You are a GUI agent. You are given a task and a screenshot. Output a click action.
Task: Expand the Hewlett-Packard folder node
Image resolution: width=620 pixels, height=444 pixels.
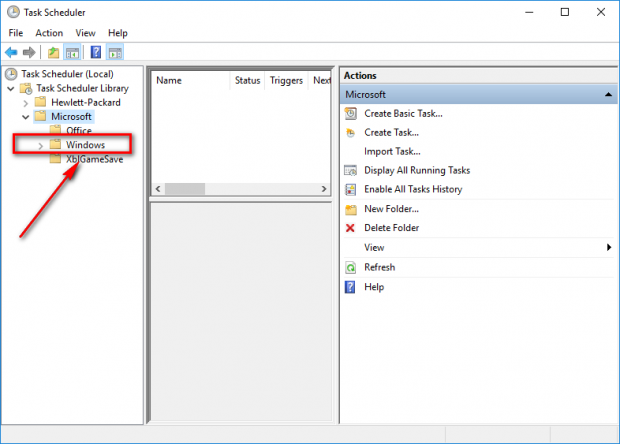click(26, 103)
